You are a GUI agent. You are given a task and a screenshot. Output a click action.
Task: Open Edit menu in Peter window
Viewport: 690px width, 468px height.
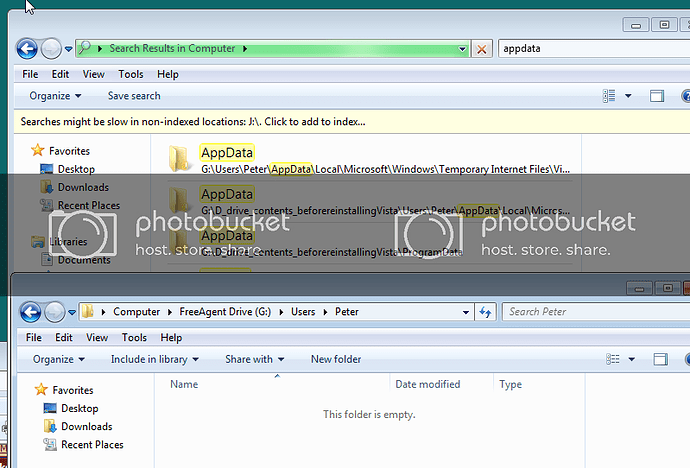pyautogui.click(x=63, y=338)
